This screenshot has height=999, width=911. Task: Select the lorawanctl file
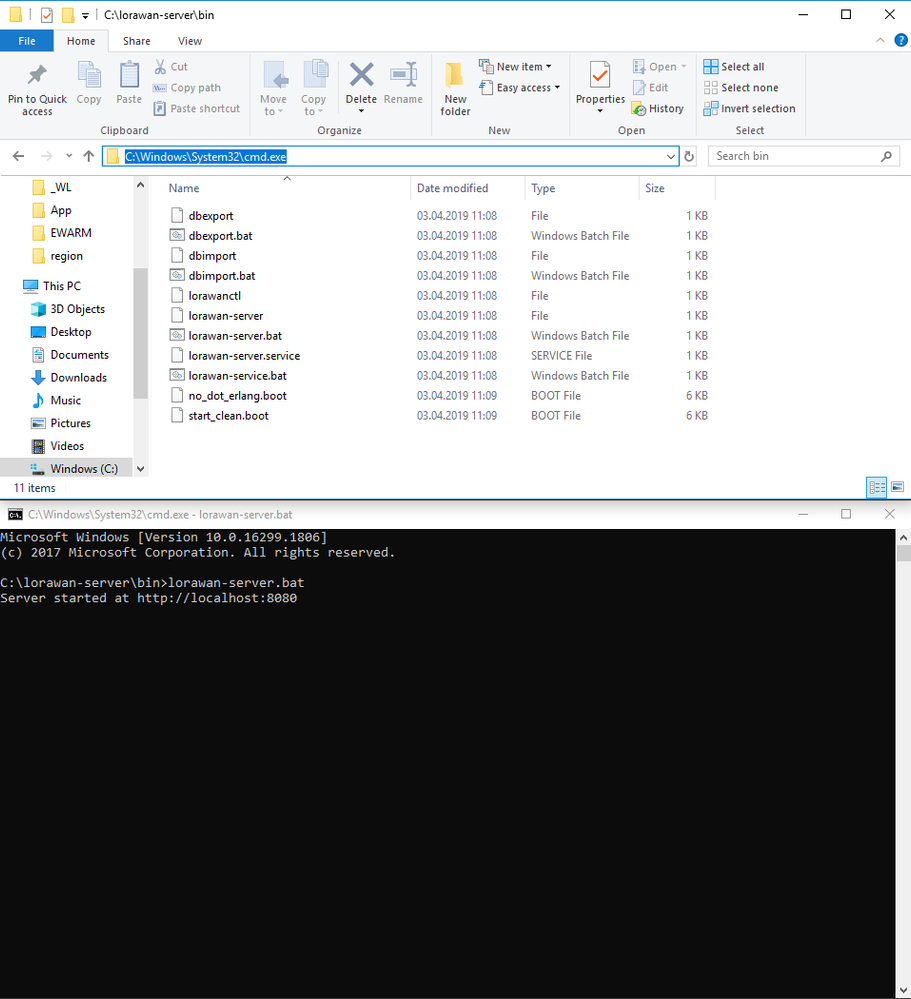(x=215, y=296)
